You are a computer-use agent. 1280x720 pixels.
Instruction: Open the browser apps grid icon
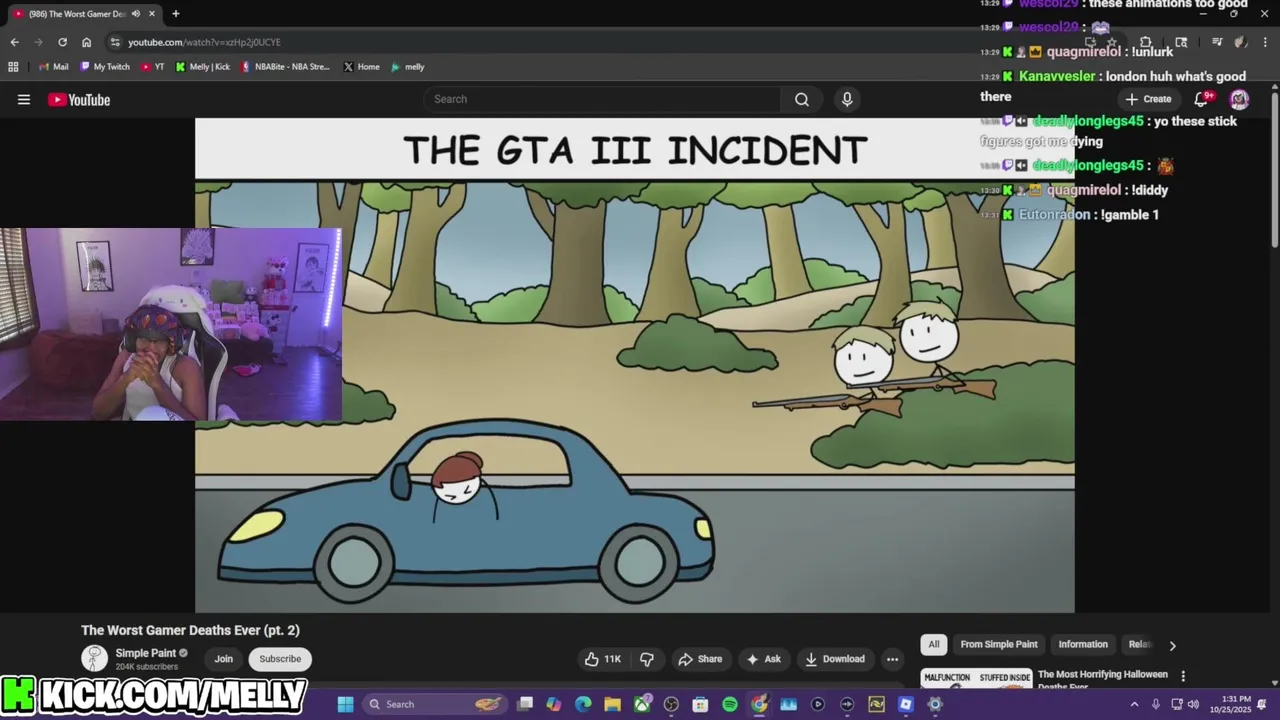13,67
